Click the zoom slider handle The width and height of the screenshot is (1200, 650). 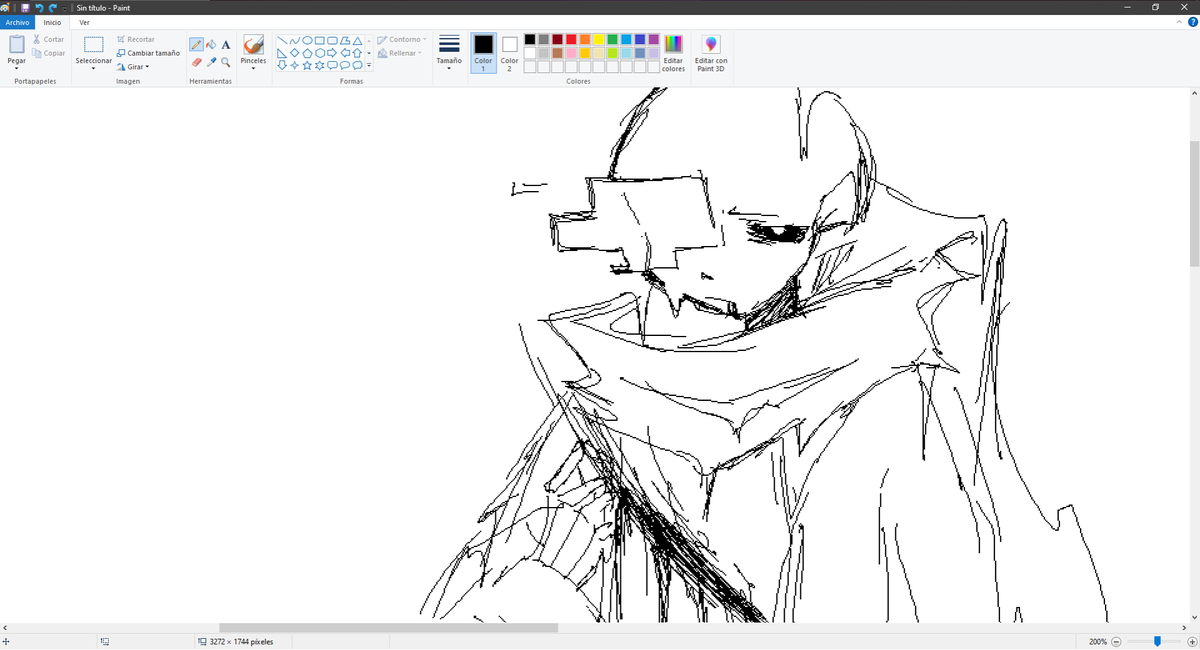(1157, 641)
